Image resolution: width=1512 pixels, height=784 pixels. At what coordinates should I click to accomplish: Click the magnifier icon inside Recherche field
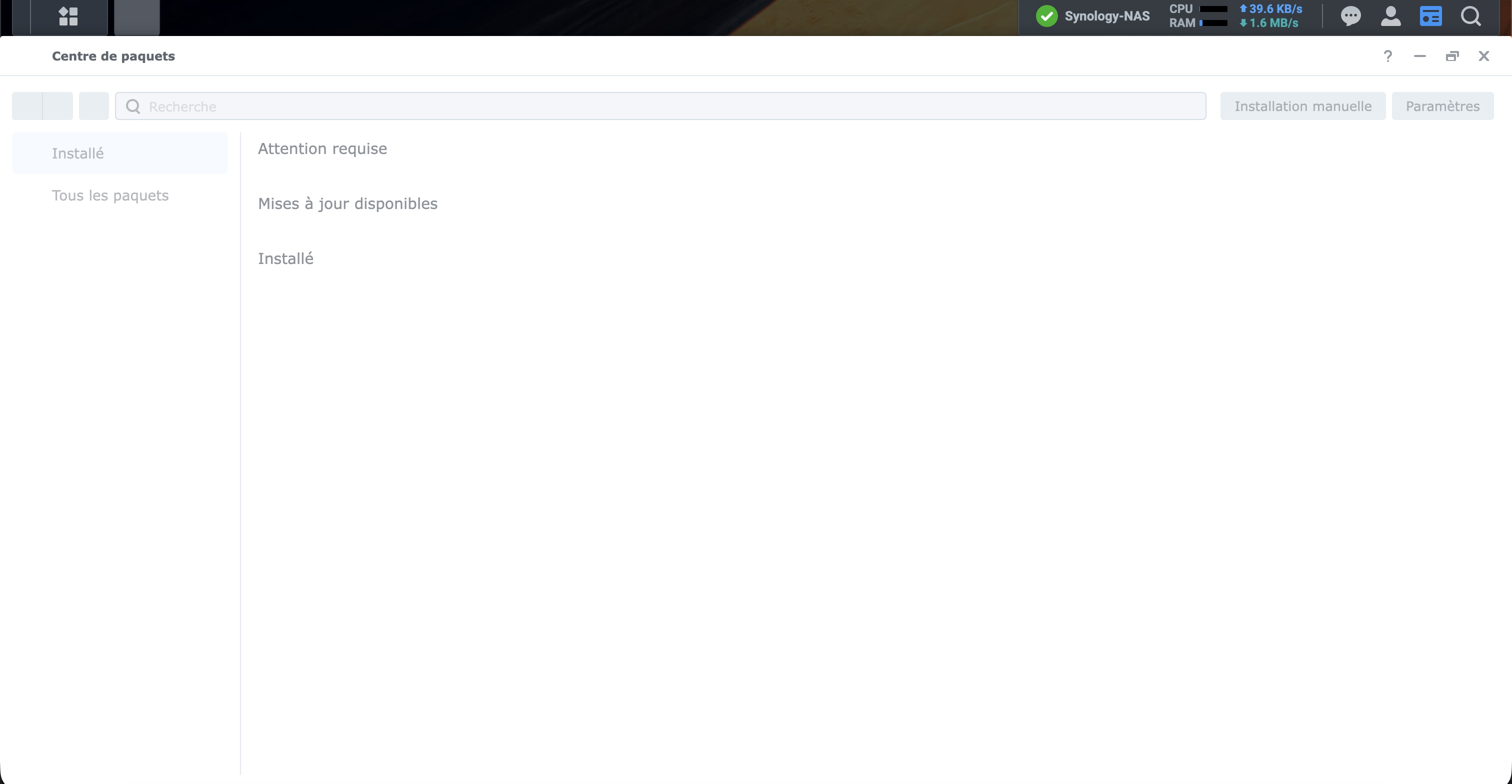point(133,106)
